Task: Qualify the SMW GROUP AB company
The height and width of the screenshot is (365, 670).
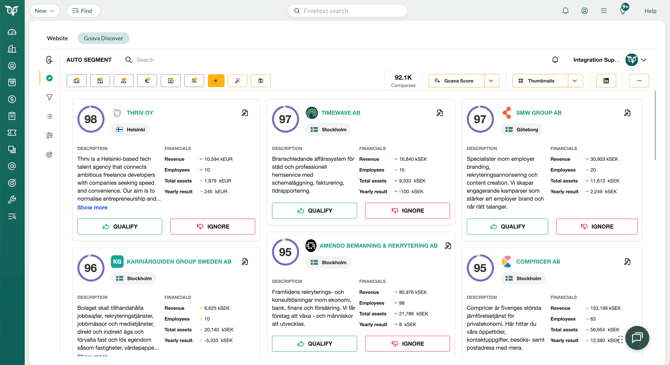Action: coord(507,227)
